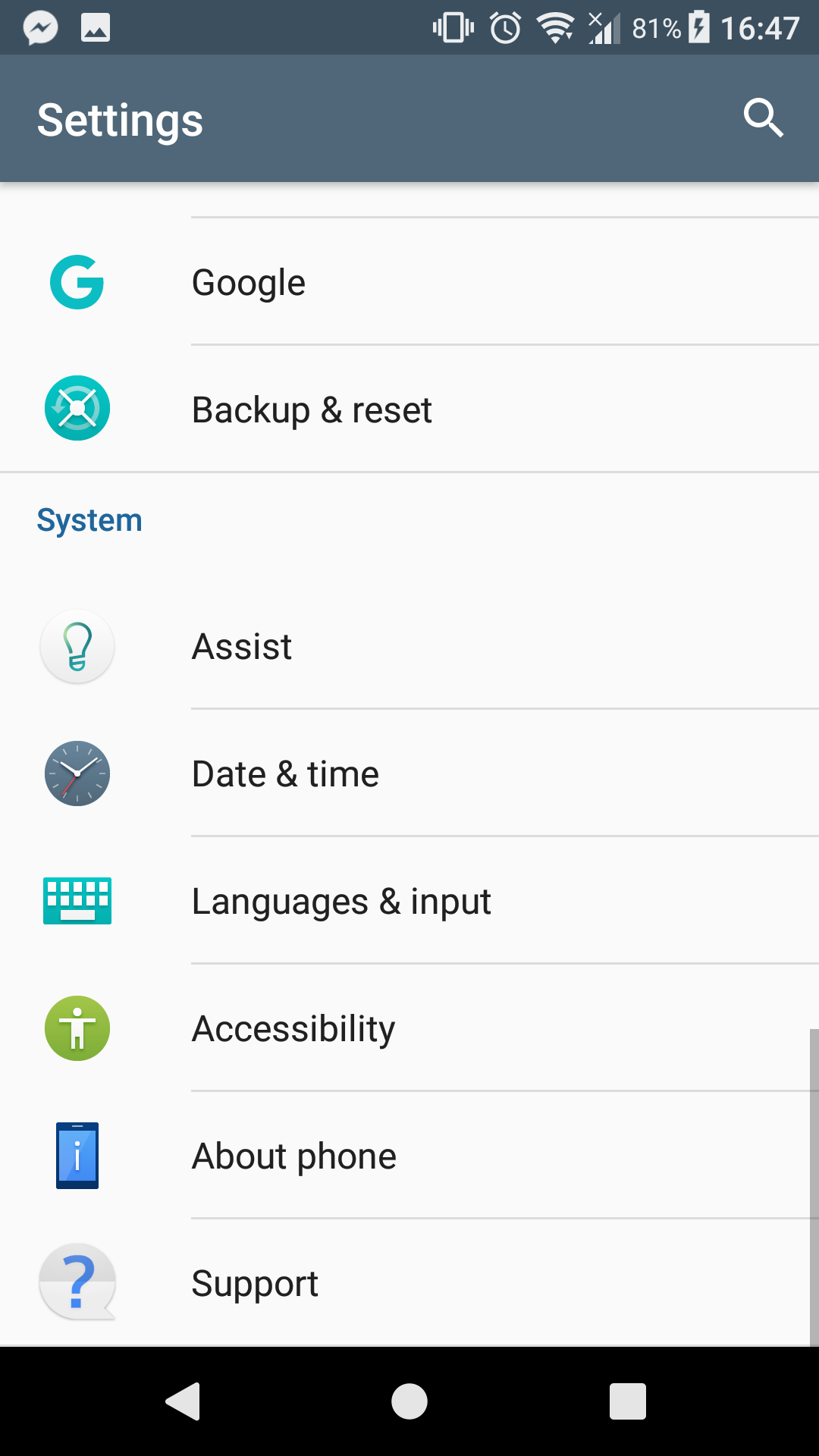
Task: Open Google settings
Action: click(x=249, y=282)
